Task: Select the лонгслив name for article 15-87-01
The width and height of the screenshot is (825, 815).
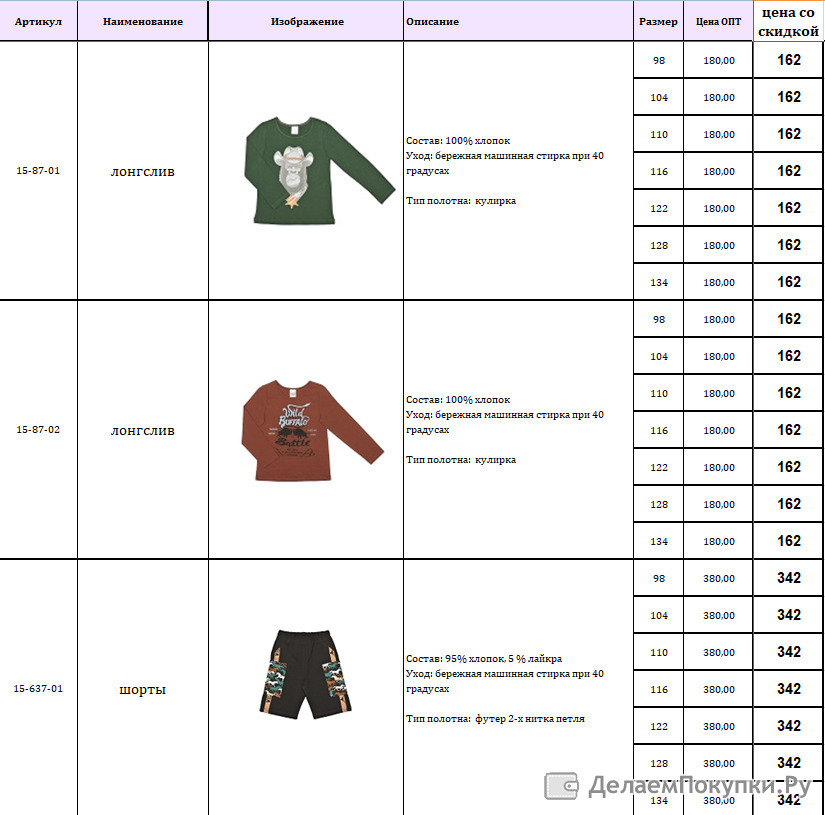Action: click(x=143, y=172)
